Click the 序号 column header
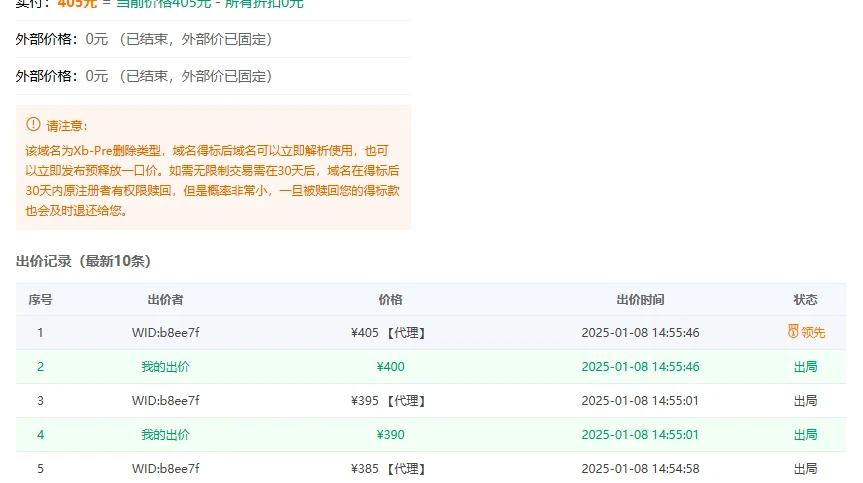 40,299
